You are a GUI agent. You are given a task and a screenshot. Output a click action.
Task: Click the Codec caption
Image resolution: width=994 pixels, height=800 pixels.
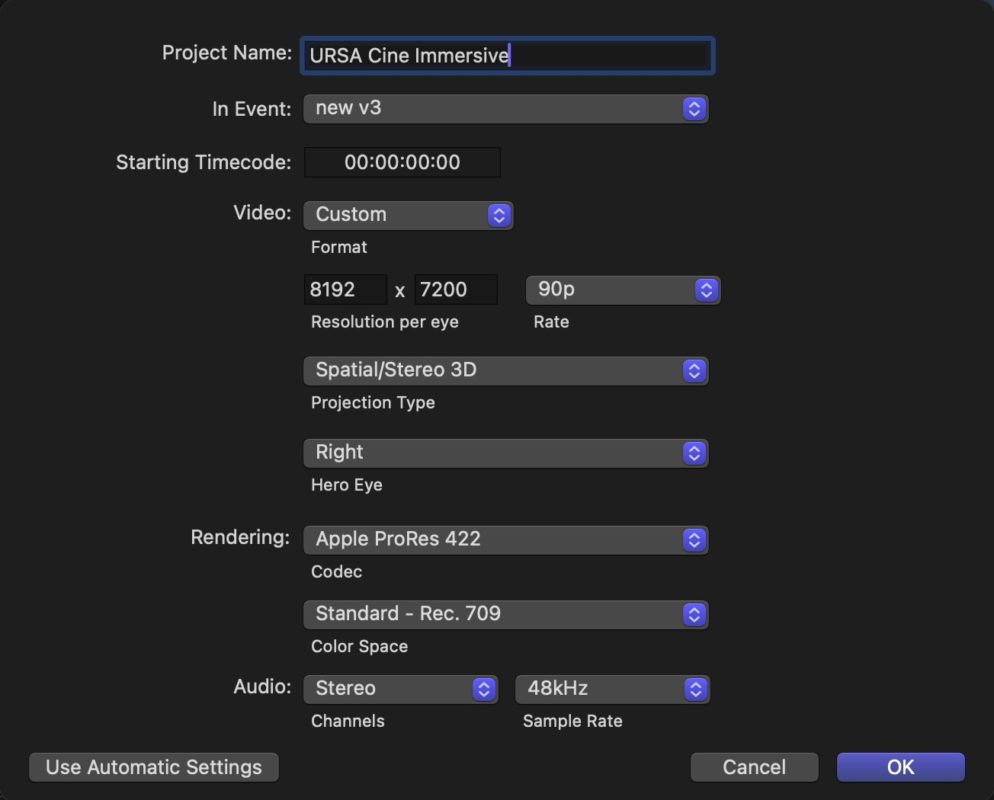336,572
